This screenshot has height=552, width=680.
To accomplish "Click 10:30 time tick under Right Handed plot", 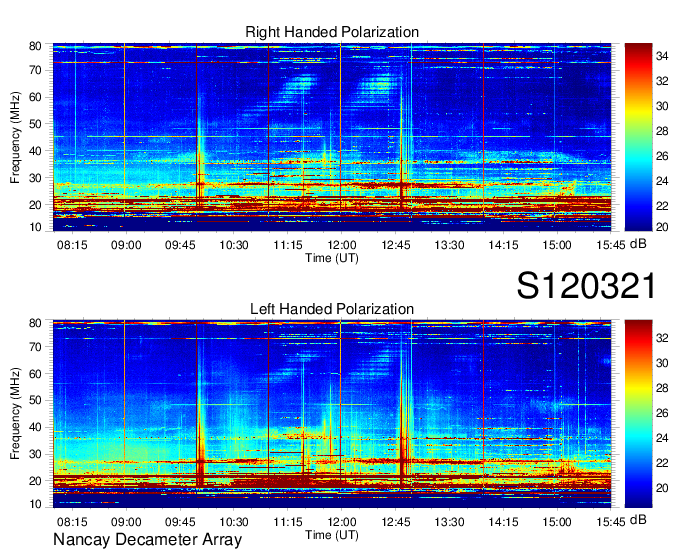I will pos(234,245).
